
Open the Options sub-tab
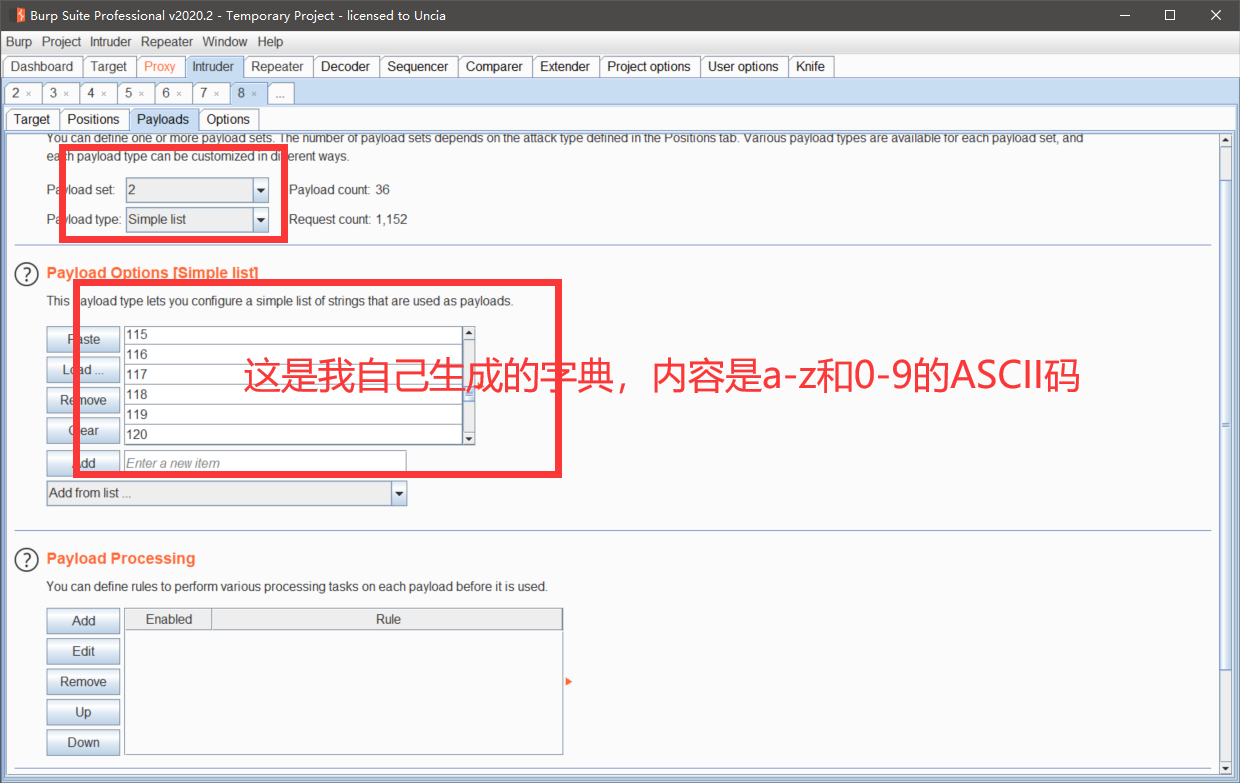[228, 119]
